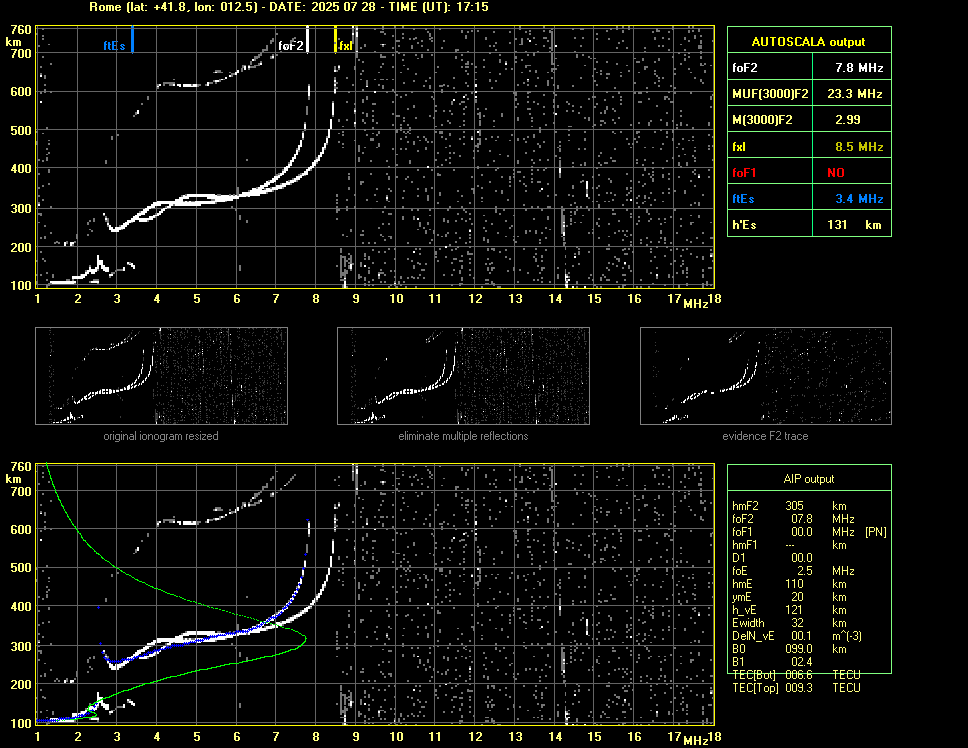The width and height of the screenshot is (968, 748).
Task: Click the "MUF(3000)F2" row label
Action: click(770, 94)
